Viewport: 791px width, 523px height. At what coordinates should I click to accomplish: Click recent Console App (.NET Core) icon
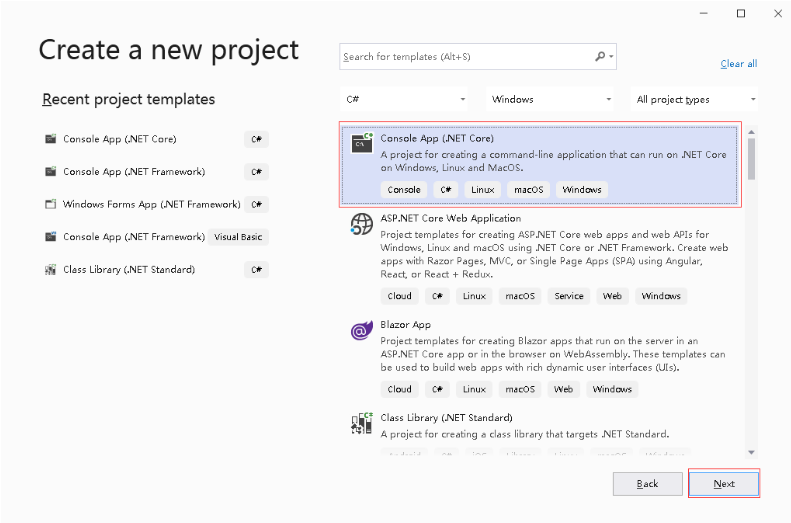click(x=50, y=139)
